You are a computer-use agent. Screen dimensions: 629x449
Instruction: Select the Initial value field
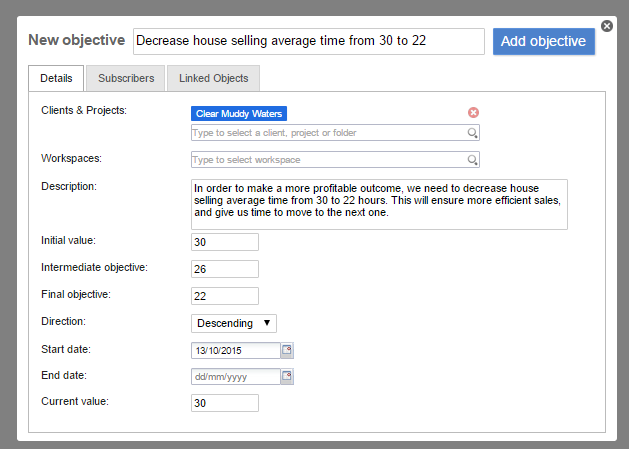click(x=224, y=242)
